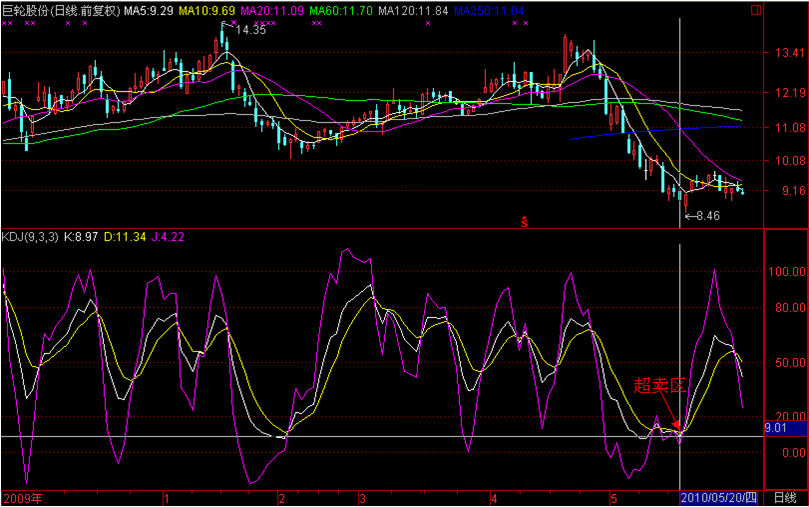810x507 pixels.
Task: Click the 10.08 price axis label
Action: [790, 161]
